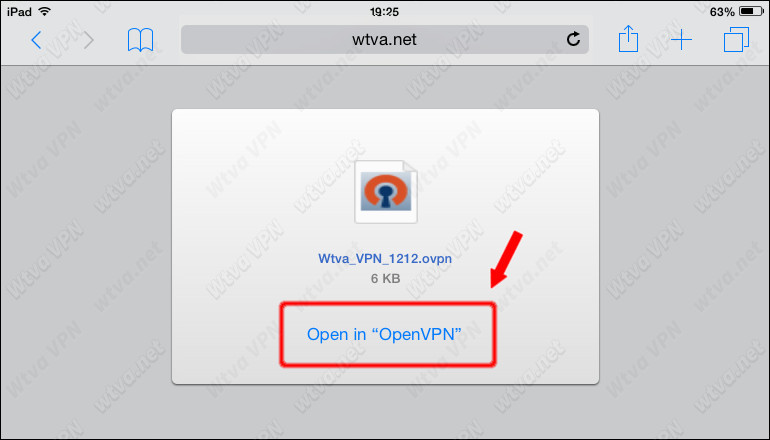Screen dimensions: 770x440
Task: Focus the wtva.net address bar
Action: point(385,39)
